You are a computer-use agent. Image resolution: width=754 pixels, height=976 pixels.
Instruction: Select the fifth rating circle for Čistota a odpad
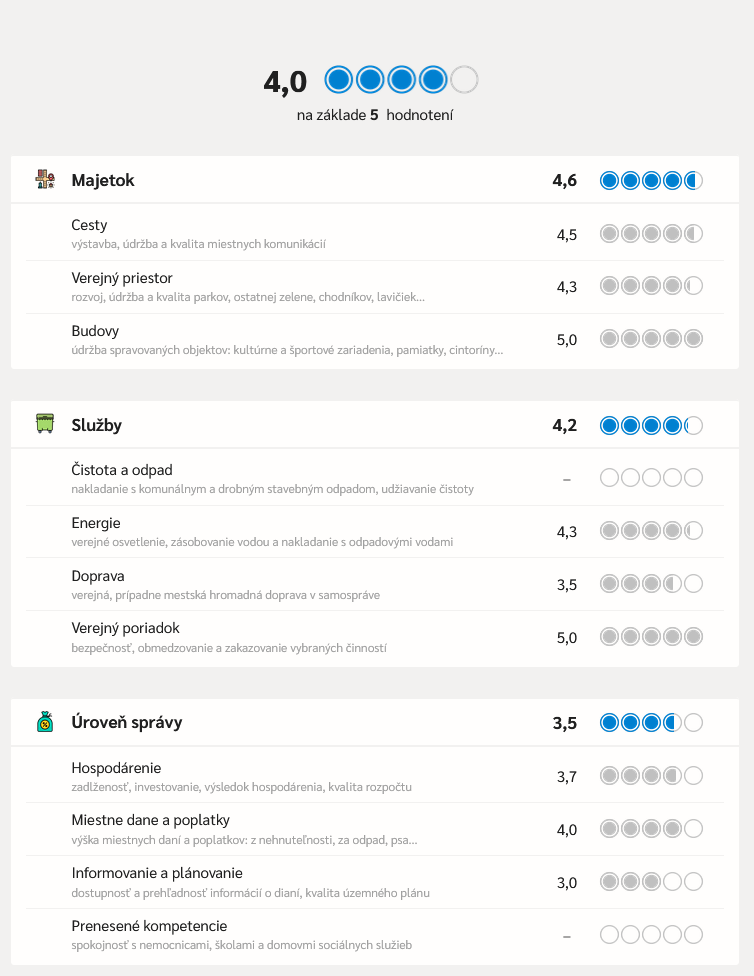tap(693, 478)
